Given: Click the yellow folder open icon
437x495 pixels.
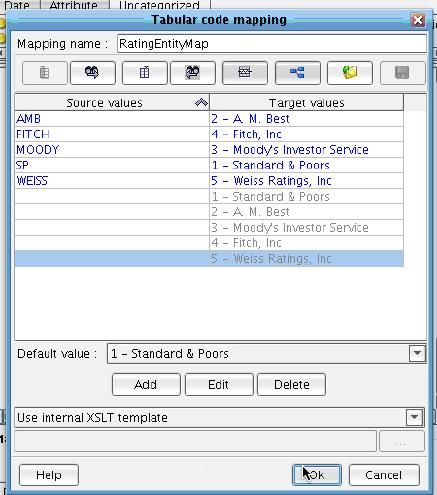Looking at the screenshot, I should 350,73.
